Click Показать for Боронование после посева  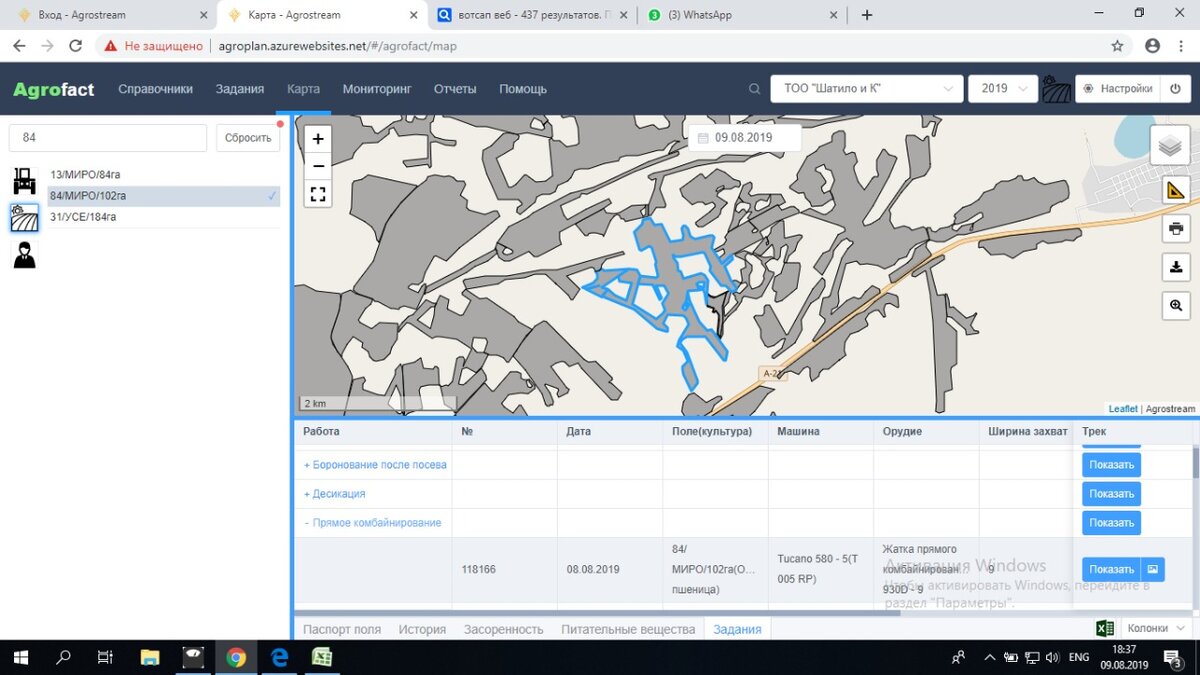point(1111,465)
